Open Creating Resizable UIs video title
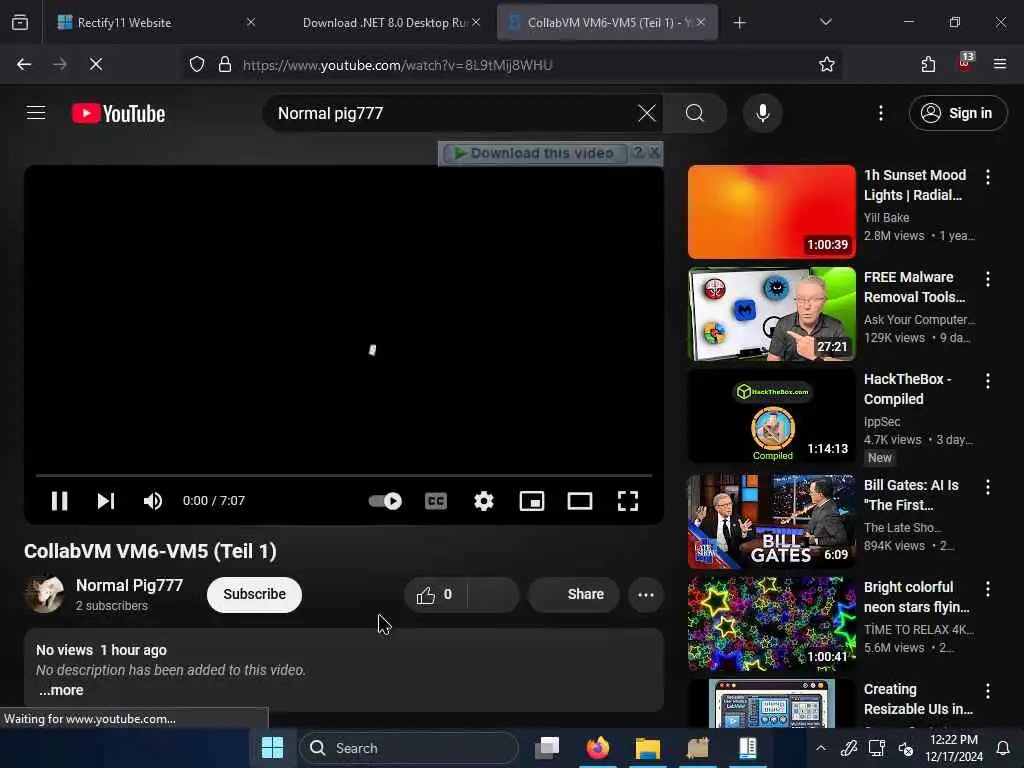Screen dimensions: 1024x768 pos(918,699)
